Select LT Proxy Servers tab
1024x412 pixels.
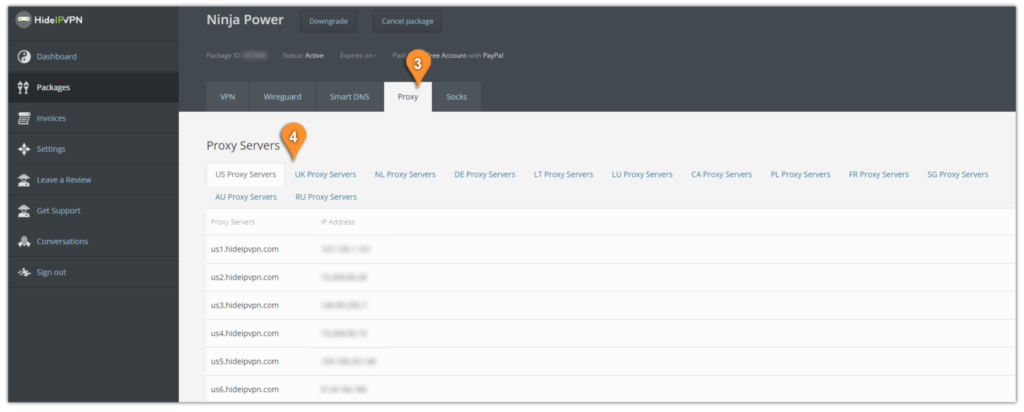click(x=564, y=174)
